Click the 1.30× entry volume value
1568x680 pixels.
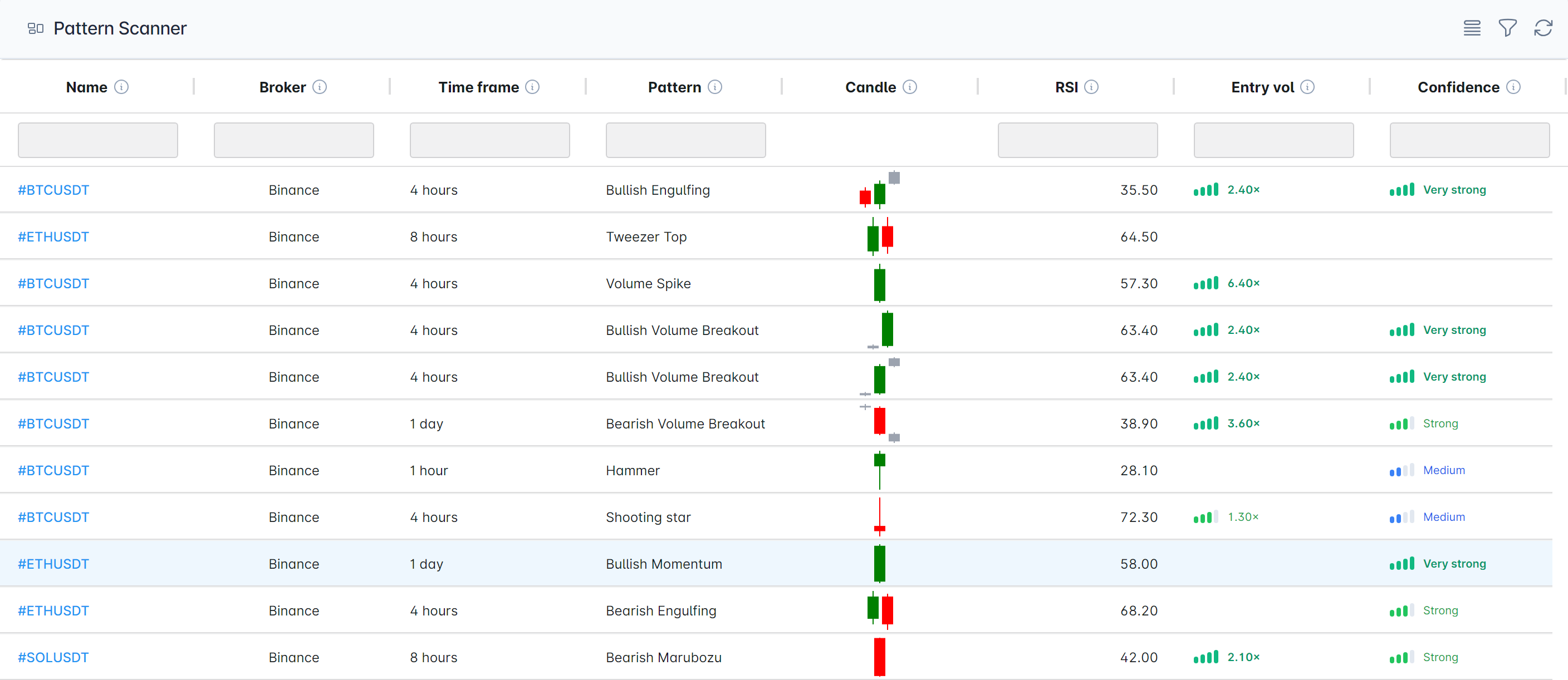[1243, 516]
